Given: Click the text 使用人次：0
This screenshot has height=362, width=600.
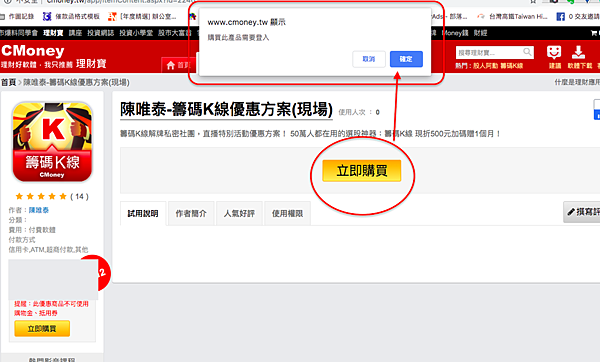Looking at the screenshot, I should (x=359, y=112).
